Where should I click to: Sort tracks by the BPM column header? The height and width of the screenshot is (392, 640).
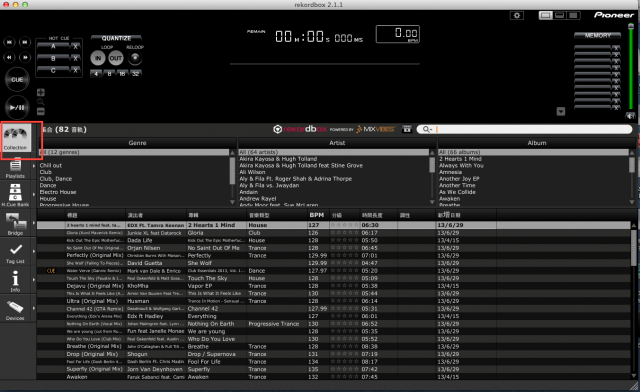(317, 215)
